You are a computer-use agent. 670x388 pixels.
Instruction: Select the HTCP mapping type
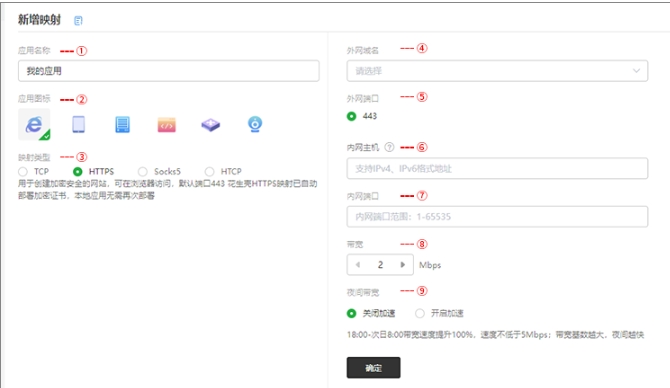[209, 171]
